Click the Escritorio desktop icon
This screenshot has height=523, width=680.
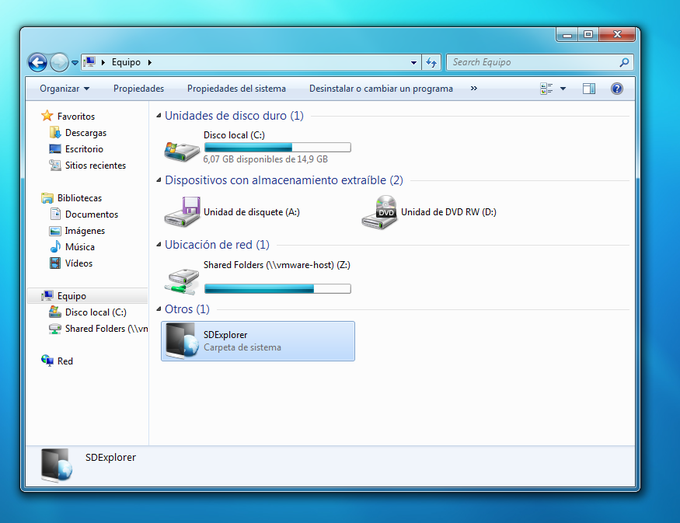pos(55,149)
